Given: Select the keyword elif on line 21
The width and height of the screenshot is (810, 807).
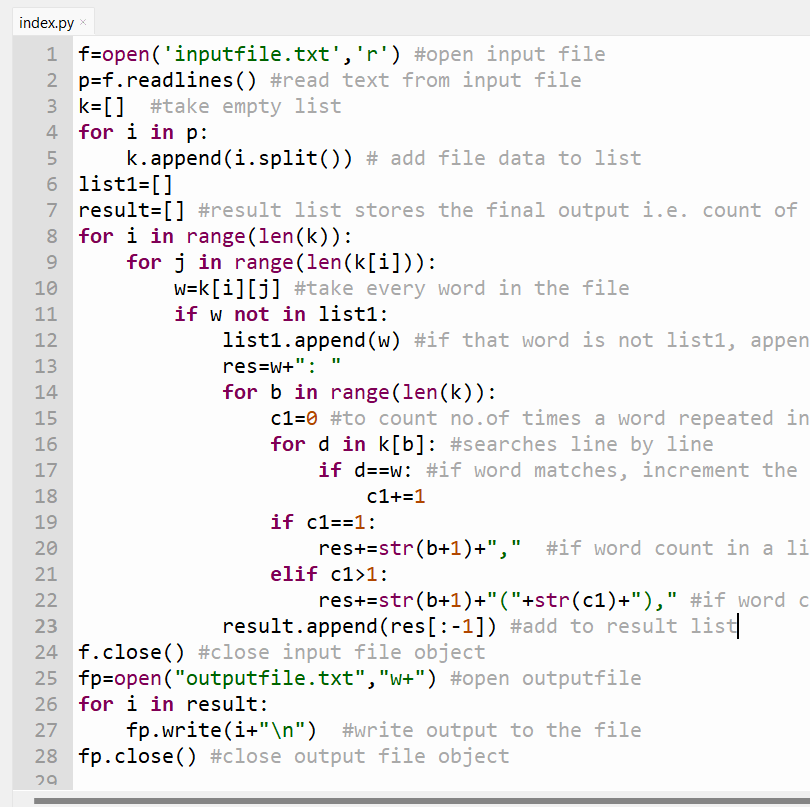Looking at the screenshot, I should pyautogui.click(x=293, y=574).
